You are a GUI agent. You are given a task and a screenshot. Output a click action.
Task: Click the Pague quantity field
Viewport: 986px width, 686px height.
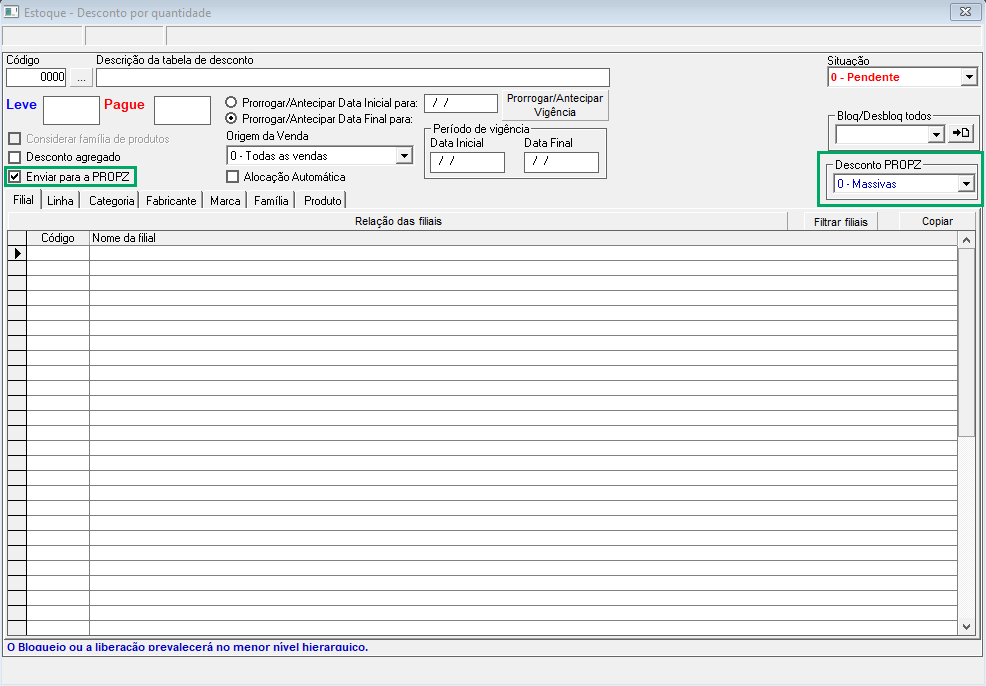click(182, 110)
